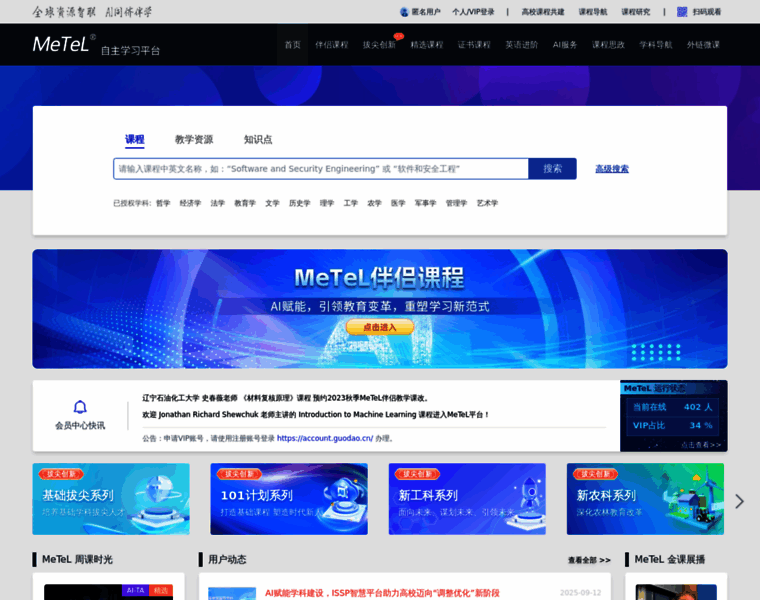Click the MeTeL logo
Image resolution: width=760 pixels, height=600 pixels.
64,44
